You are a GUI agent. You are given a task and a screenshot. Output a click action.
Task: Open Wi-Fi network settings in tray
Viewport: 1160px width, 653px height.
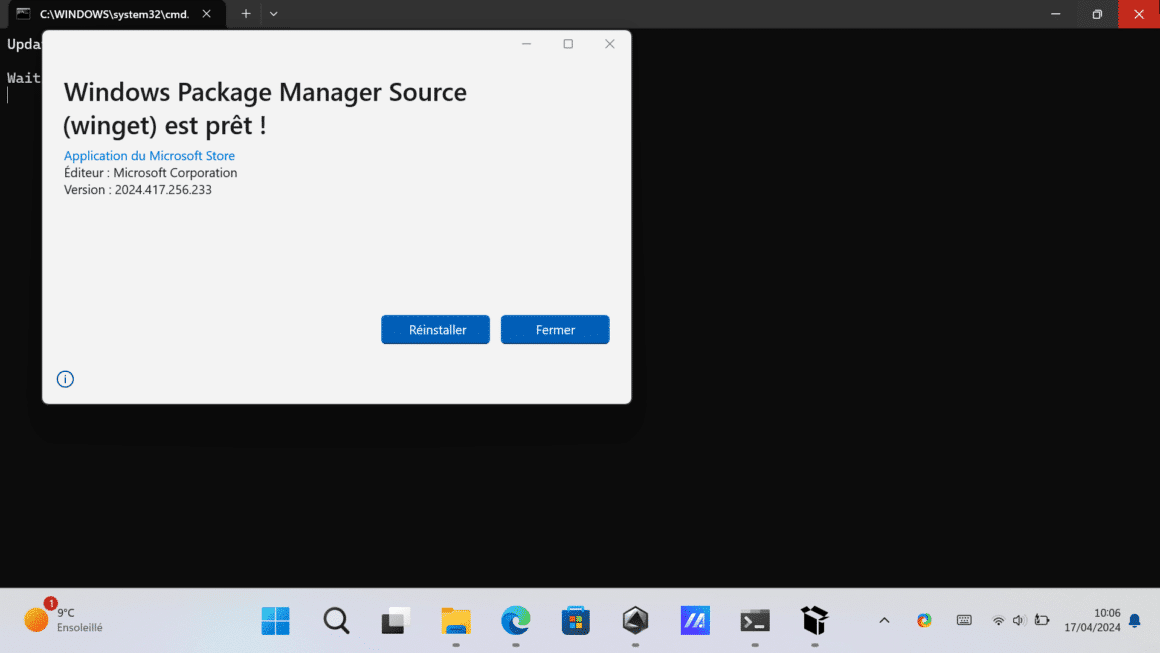(998, 620)
